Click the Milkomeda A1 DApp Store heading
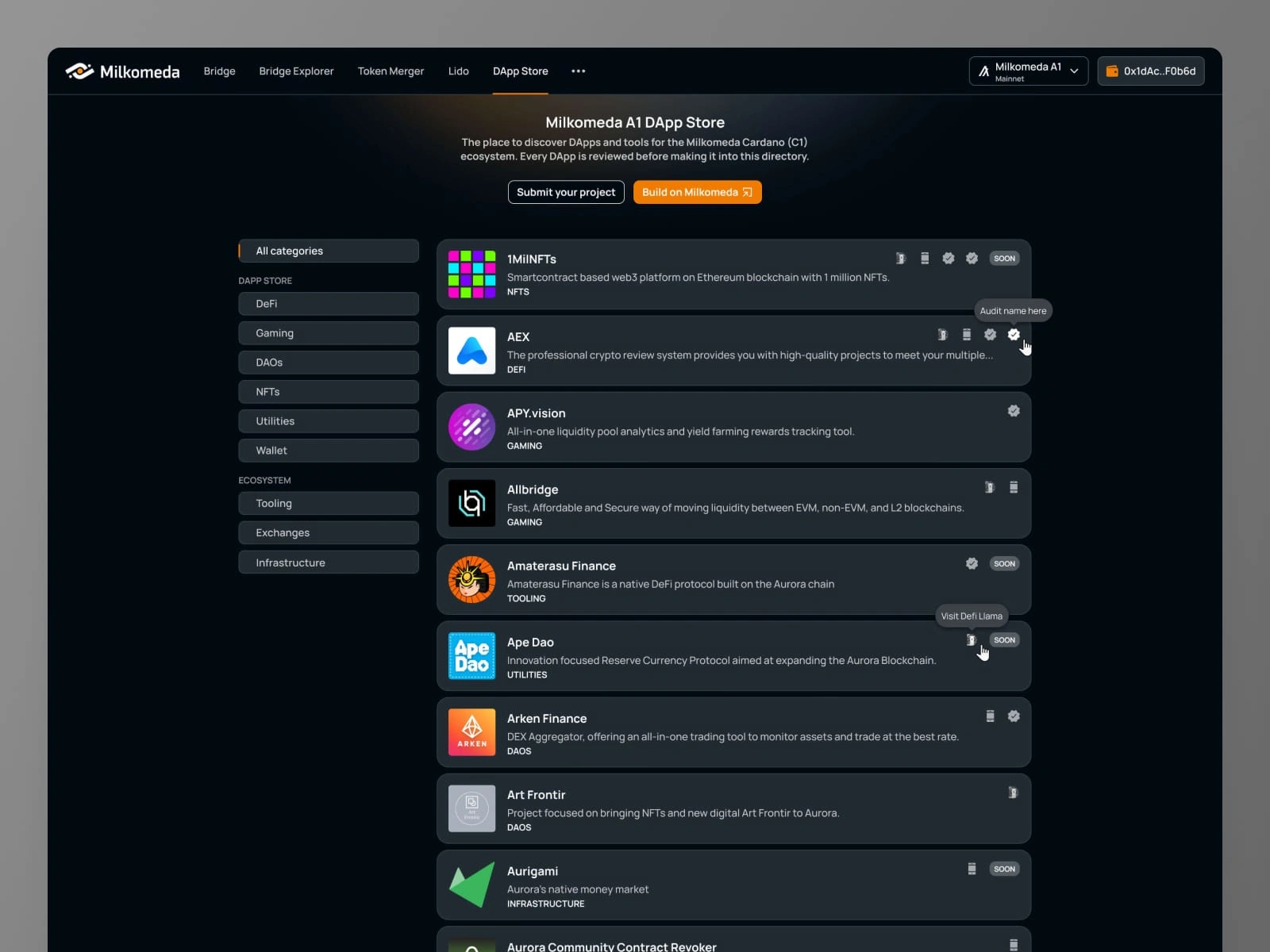This screenshot has height=952, width=1270. tap(635, 122)
